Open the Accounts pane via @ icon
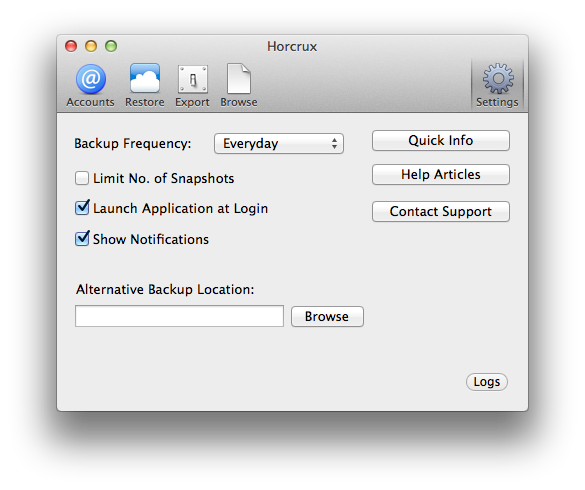Image resolution: width=585 pixels, height=490 pixels. point(91,79)
